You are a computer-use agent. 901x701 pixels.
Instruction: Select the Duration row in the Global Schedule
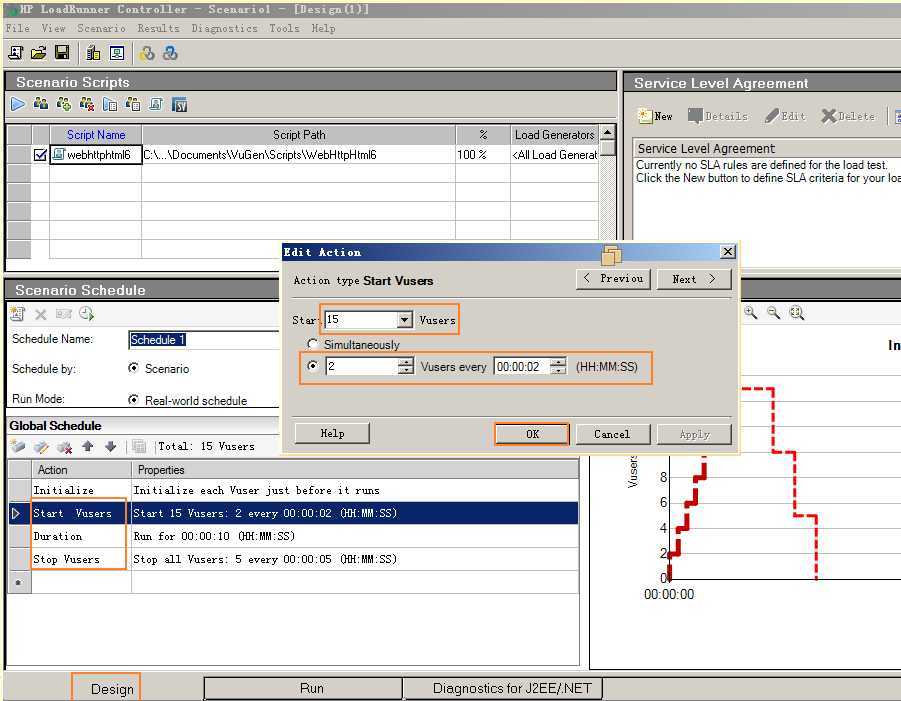click(293, 536)
